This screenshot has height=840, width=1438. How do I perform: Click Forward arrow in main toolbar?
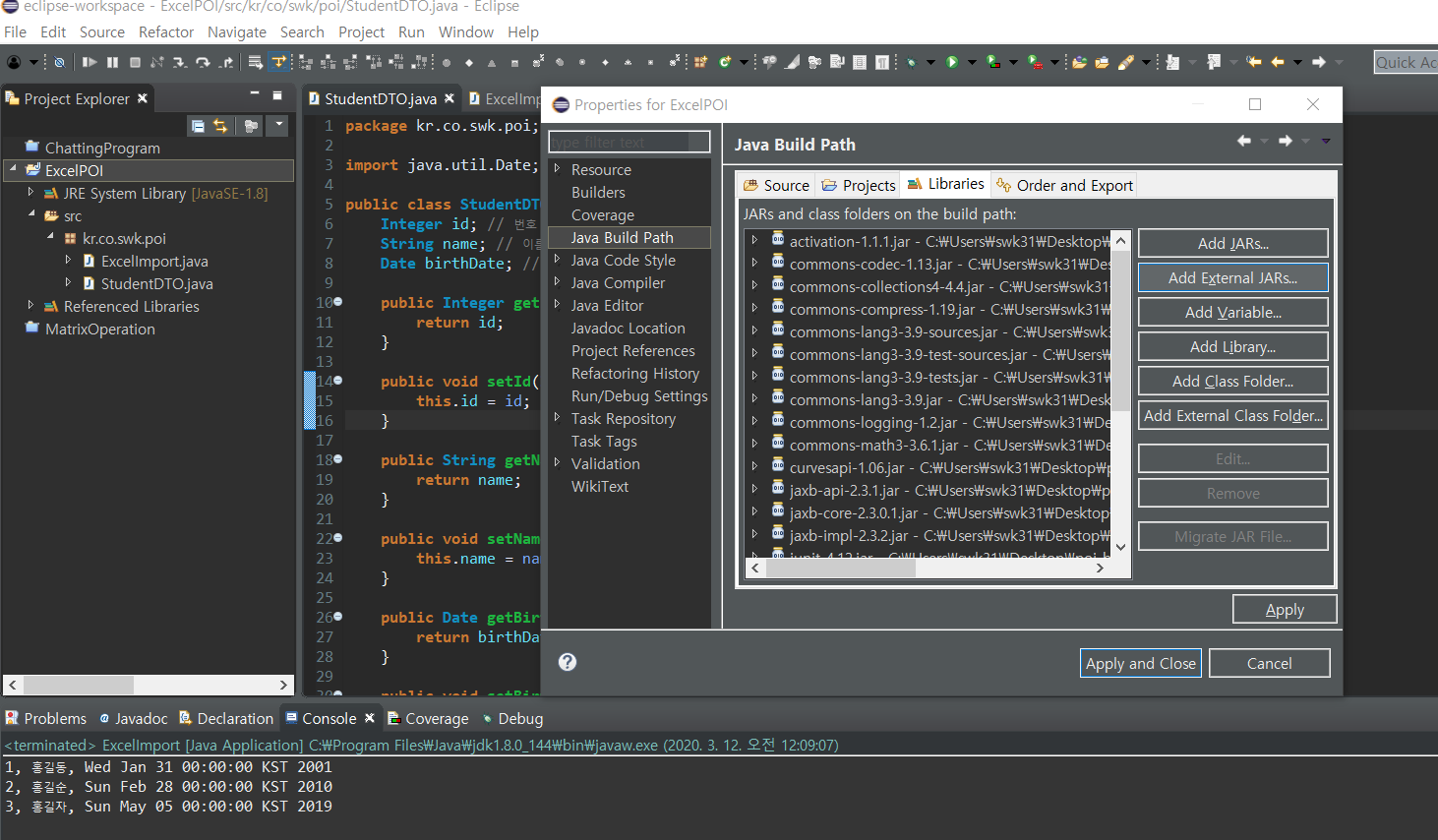point(1319,62)
